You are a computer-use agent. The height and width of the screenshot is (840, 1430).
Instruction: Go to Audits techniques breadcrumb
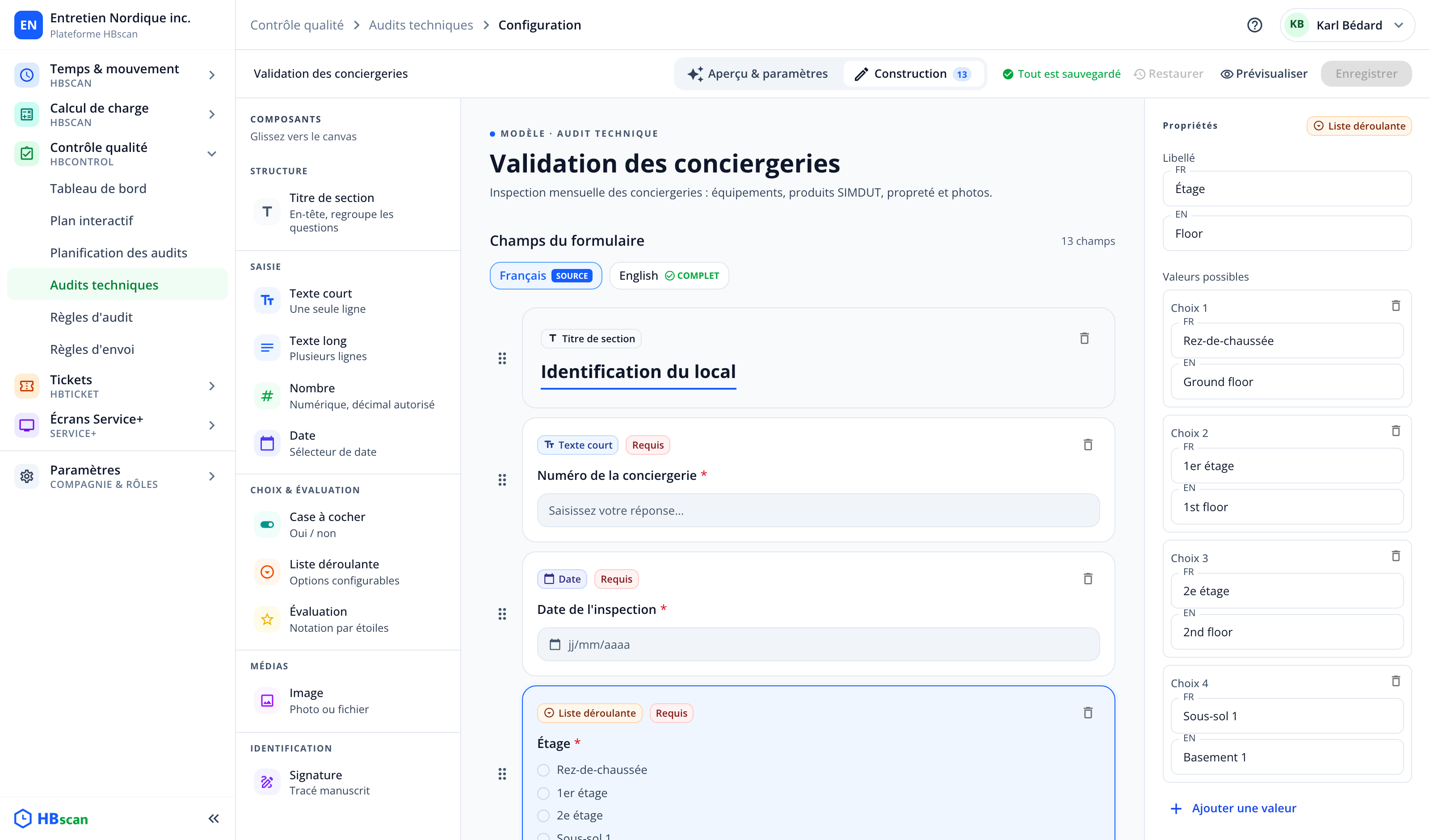[421, 25]
